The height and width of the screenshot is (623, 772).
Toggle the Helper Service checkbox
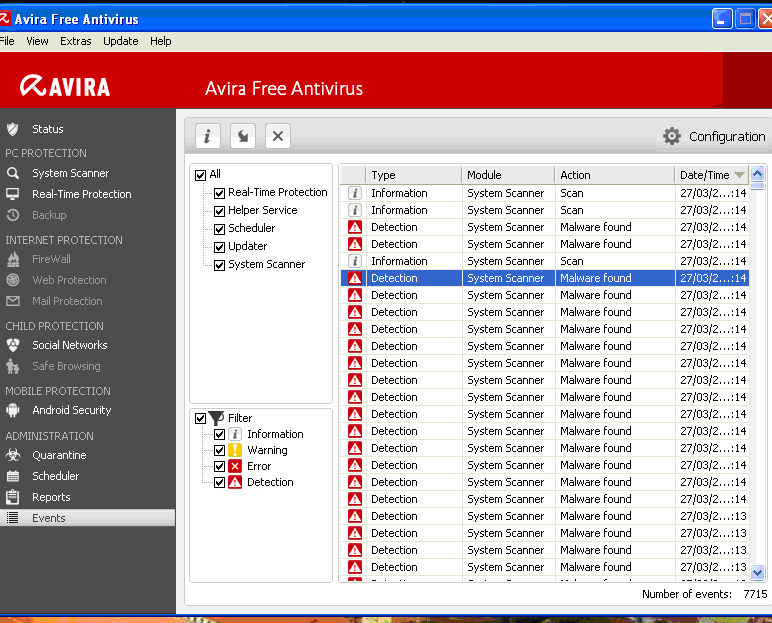click(220, 211)
